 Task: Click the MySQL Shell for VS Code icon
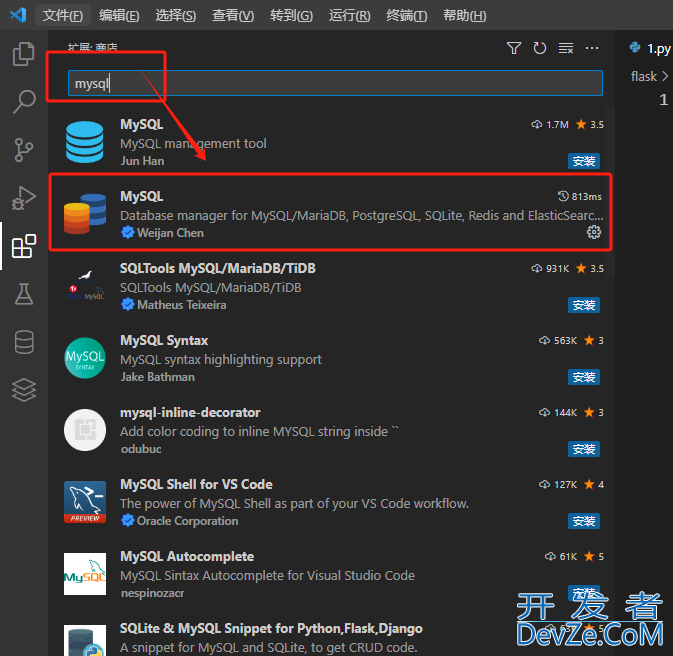tap(85, 502)
